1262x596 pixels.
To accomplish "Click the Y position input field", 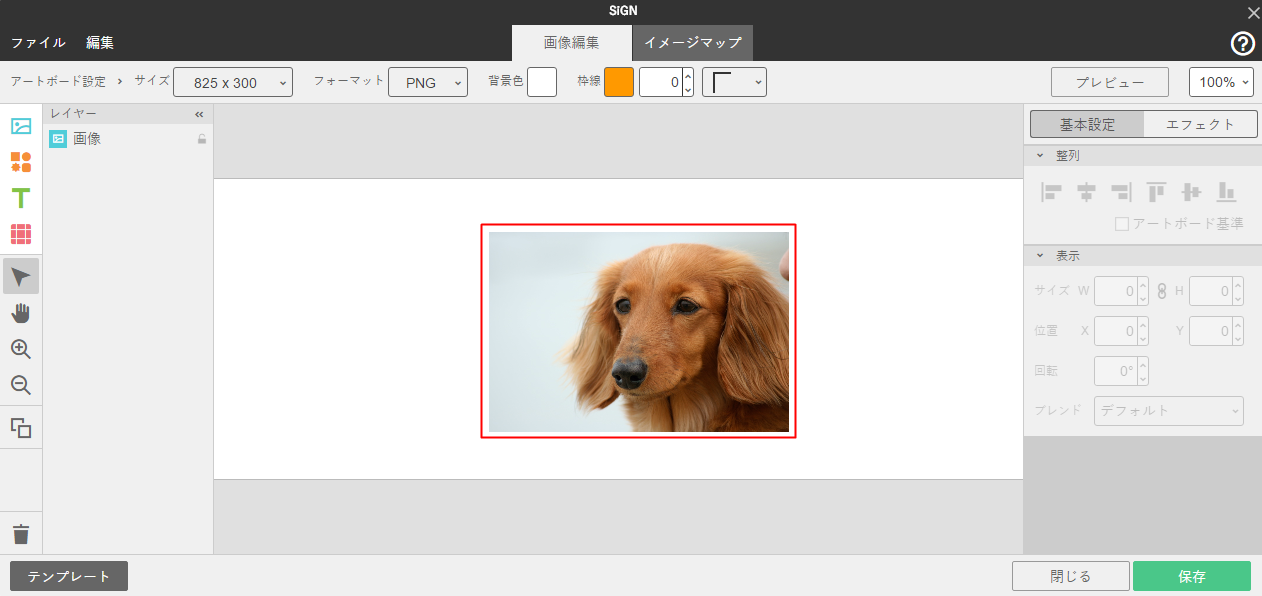I will tap(1211, 331).
